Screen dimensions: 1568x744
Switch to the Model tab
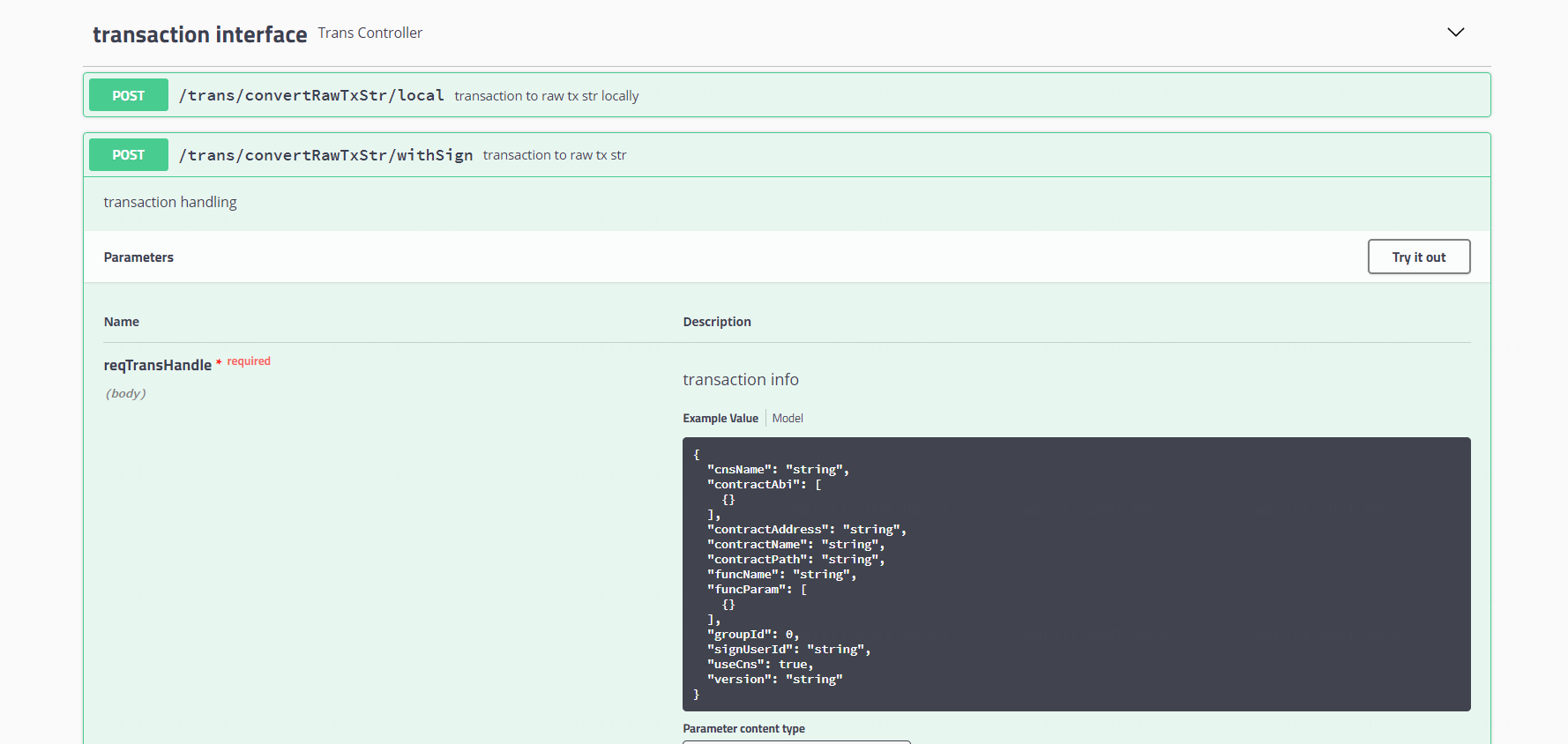point(788,419)
